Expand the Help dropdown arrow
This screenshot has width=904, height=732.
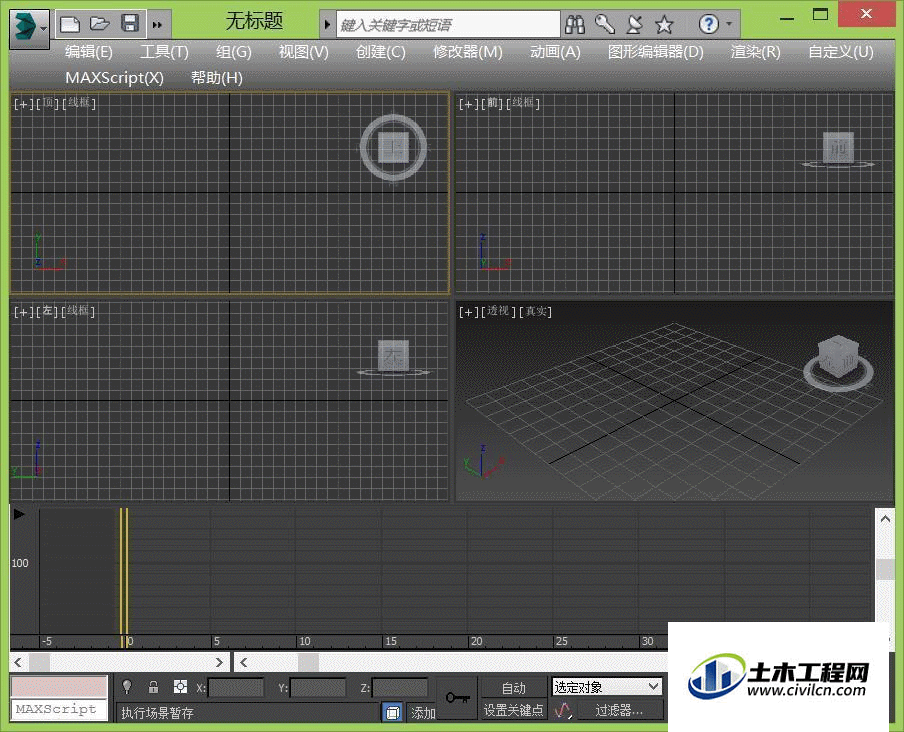tap(729, 24)
